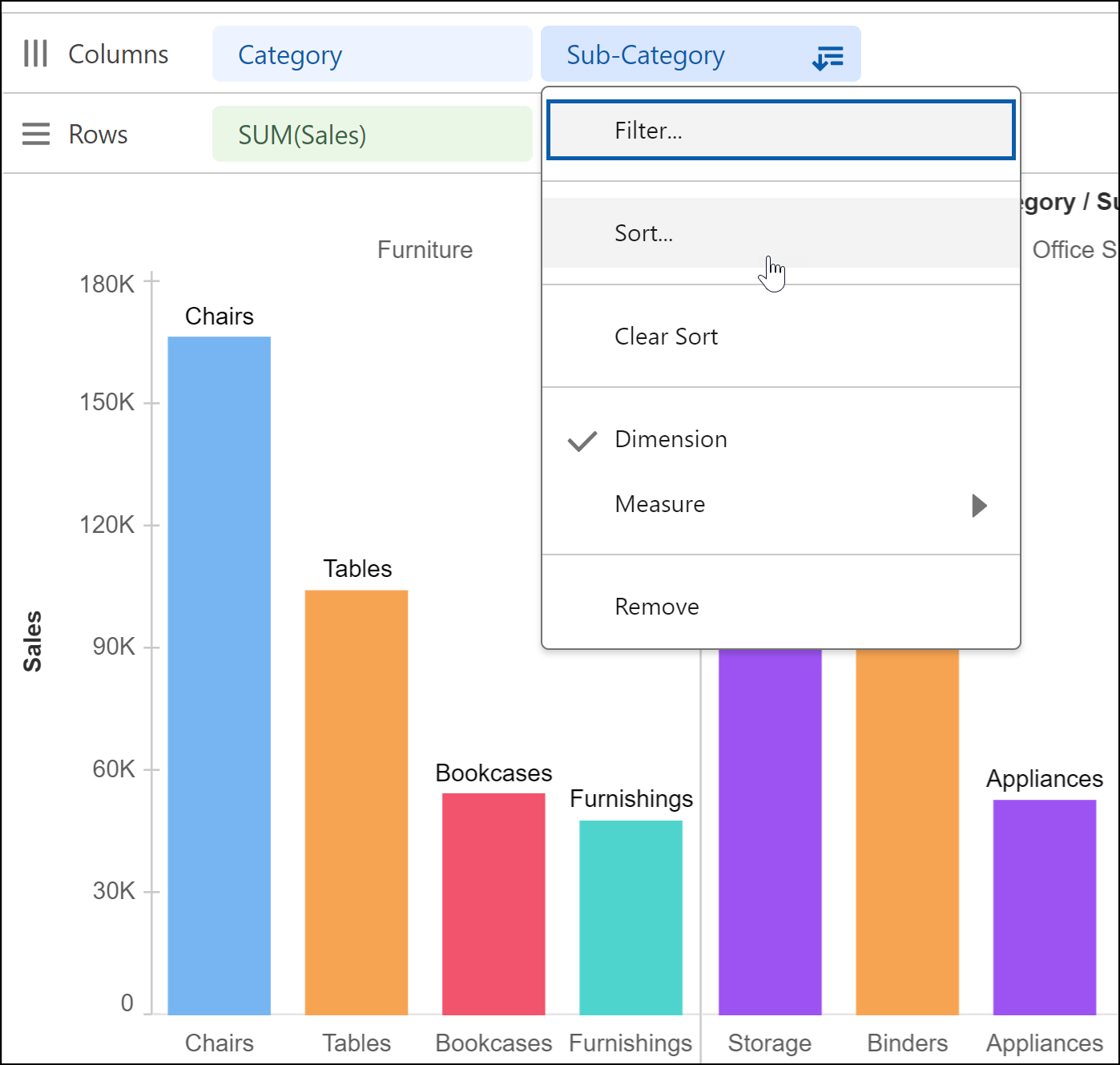Click the Chairs axis label at bottom
This screenshot has width=1120, height=1065.
point(220,1043)
